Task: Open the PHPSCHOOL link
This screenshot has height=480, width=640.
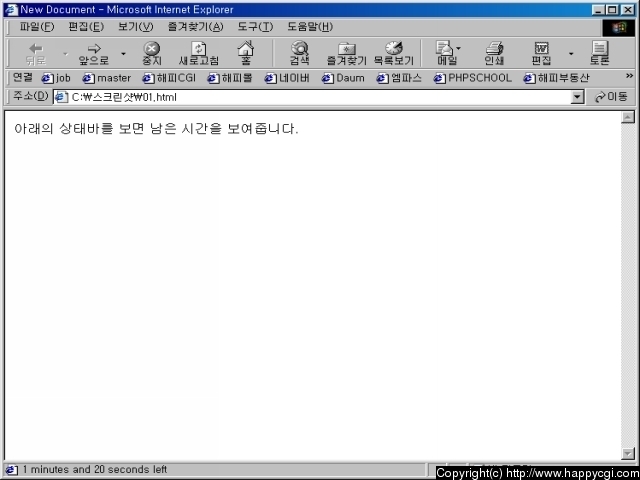Action: (472, 78)
